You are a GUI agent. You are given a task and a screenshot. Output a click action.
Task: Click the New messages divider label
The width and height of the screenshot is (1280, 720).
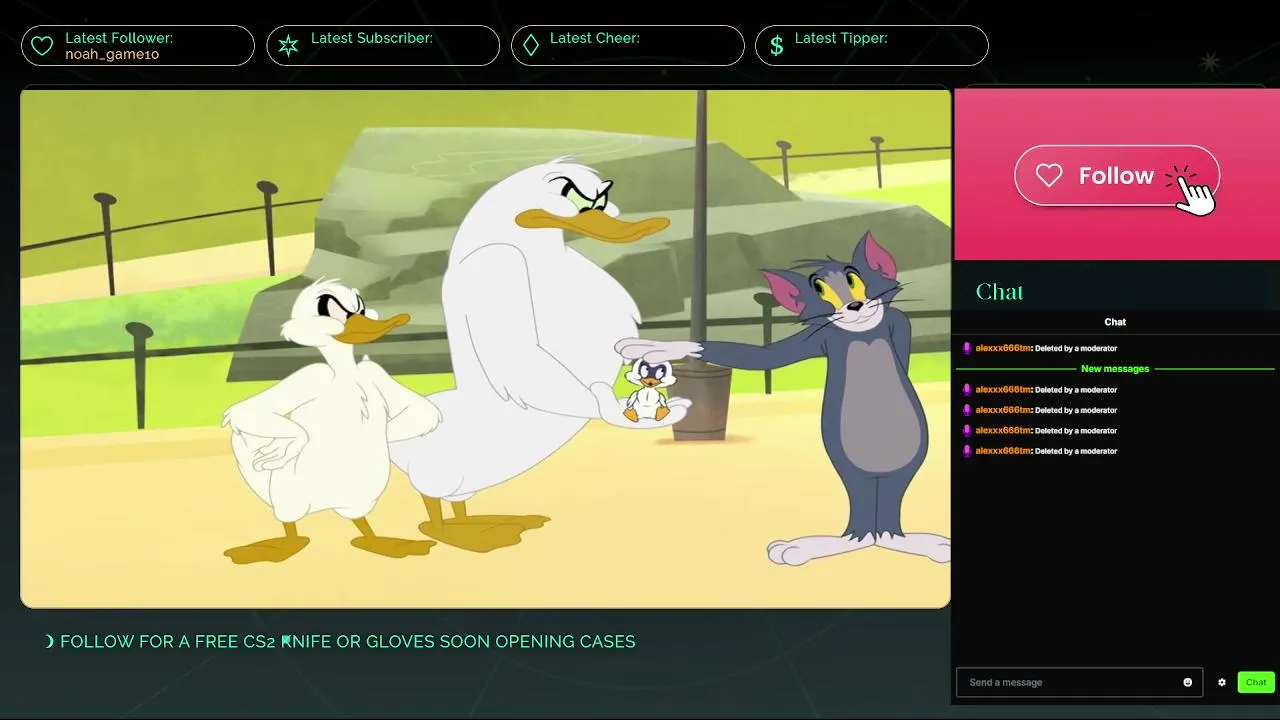(1115, 369)
